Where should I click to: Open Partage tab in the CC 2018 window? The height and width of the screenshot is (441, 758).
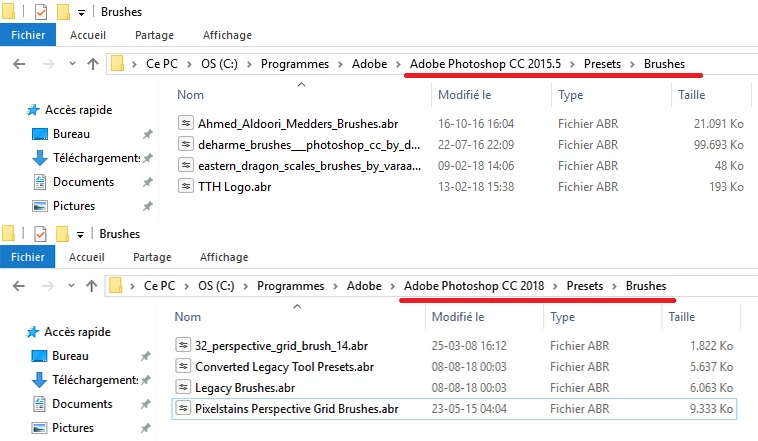152,257
